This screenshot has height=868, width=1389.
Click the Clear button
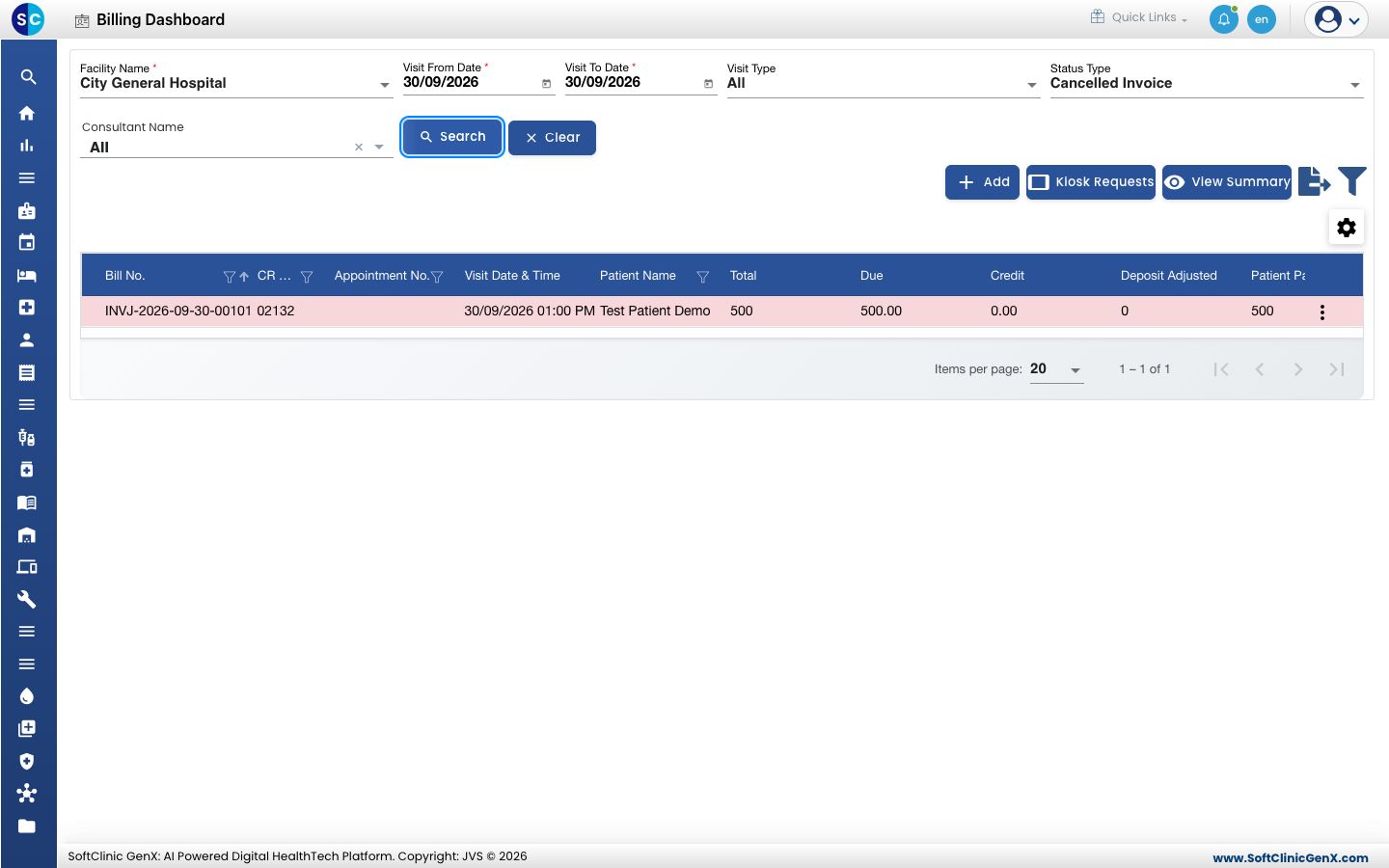click(552, 138)
